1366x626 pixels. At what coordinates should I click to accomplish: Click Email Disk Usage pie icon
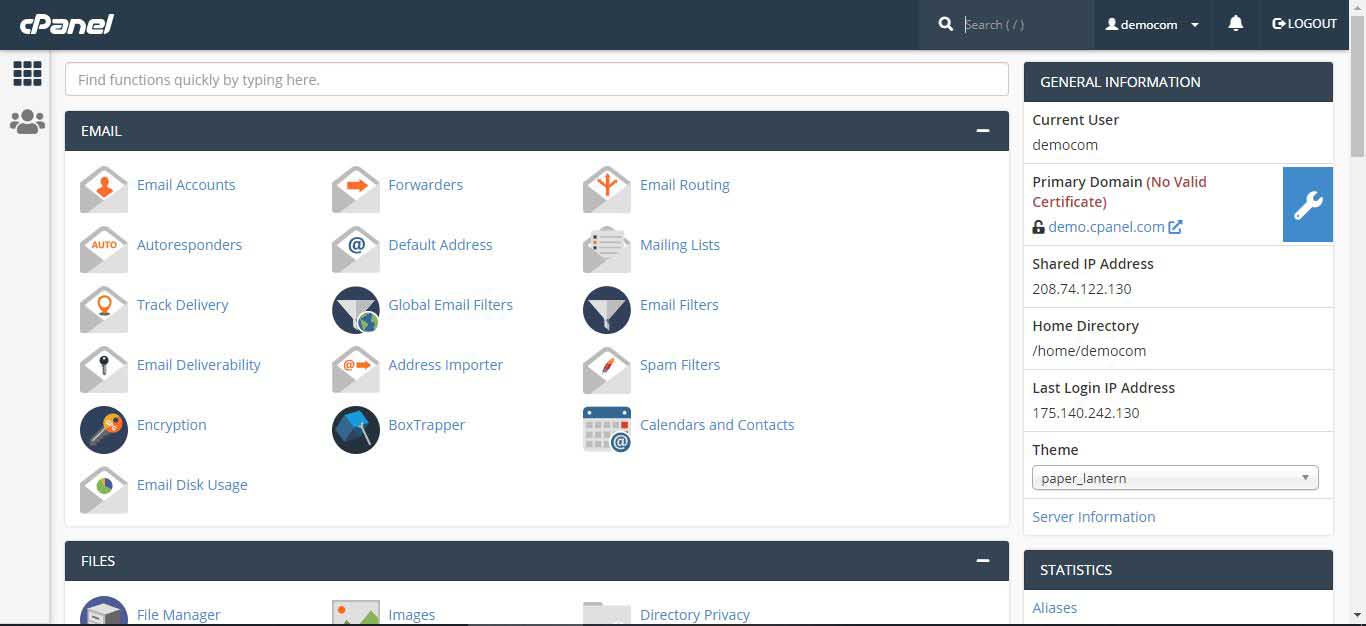tap(104, 489)
